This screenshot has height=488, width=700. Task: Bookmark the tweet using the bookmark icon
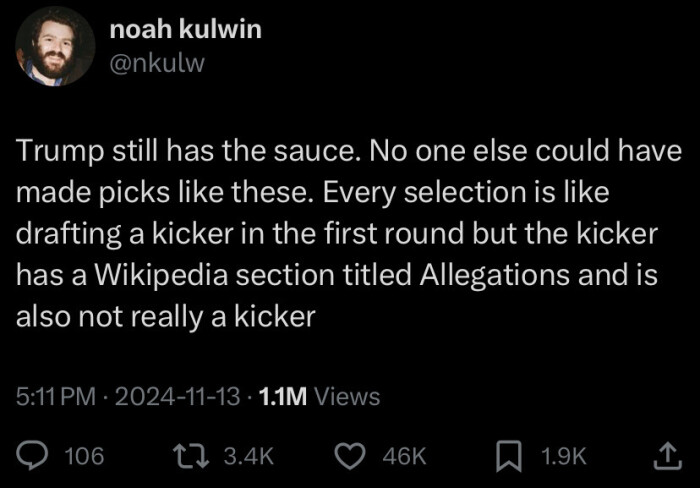pos(512,455)
